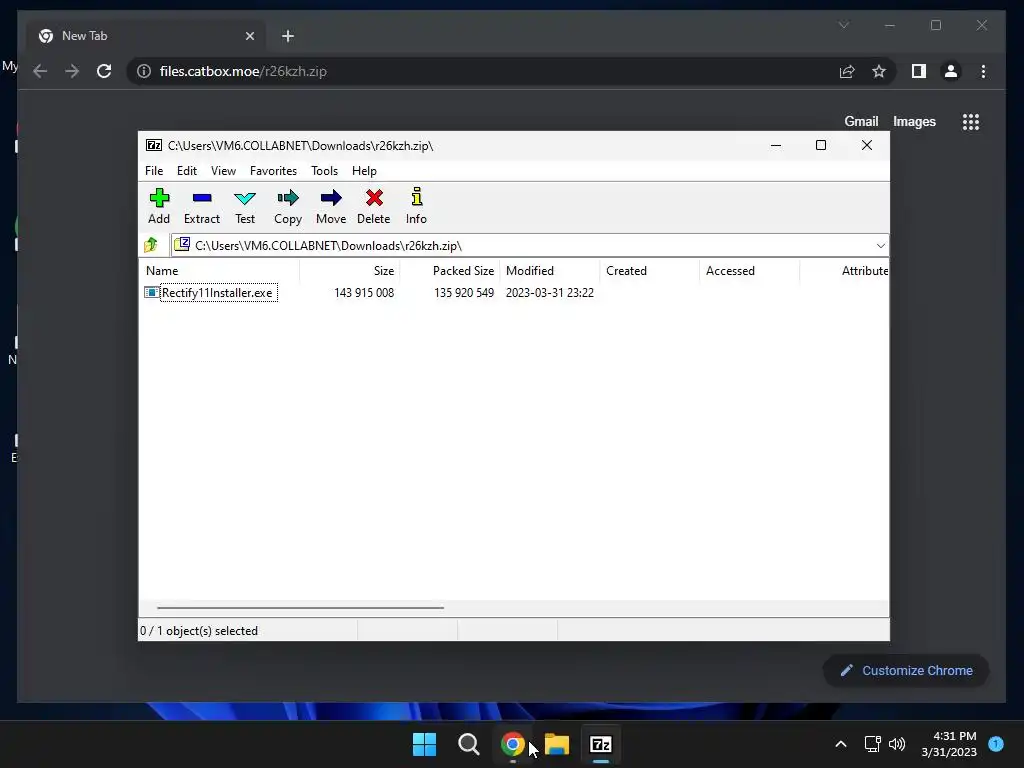View site information icon in address bar

click(144, 71)
